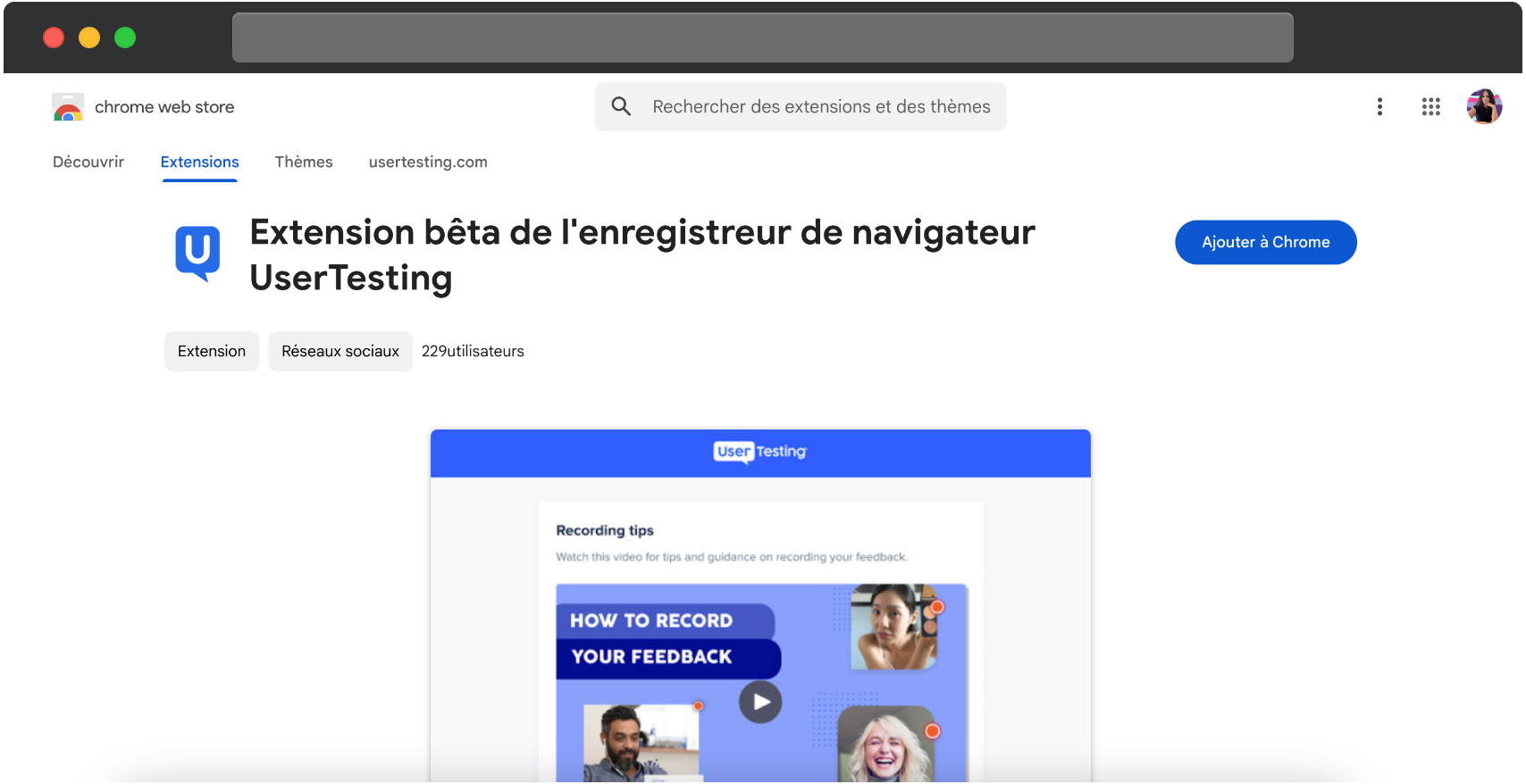Click the Extension category chip
1526x784 pixels.
pyautogui.click(x=212, y=351)
